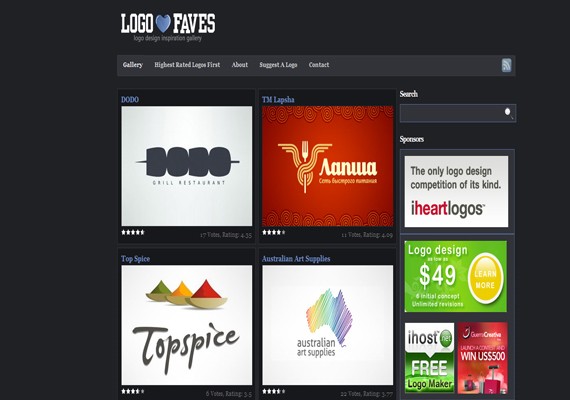The height and width of the screenshot is (400, 570).
Task: Click the $49 Logo design sponsor ad
Action: (455, 276)
